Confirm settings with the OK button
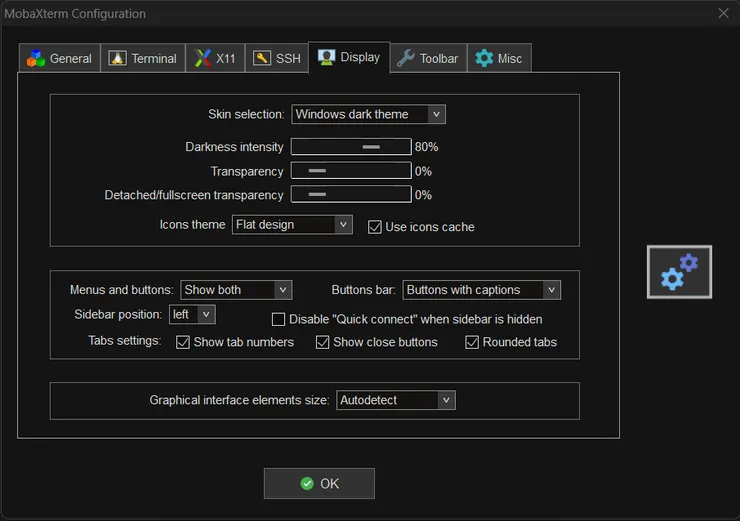 319,483
